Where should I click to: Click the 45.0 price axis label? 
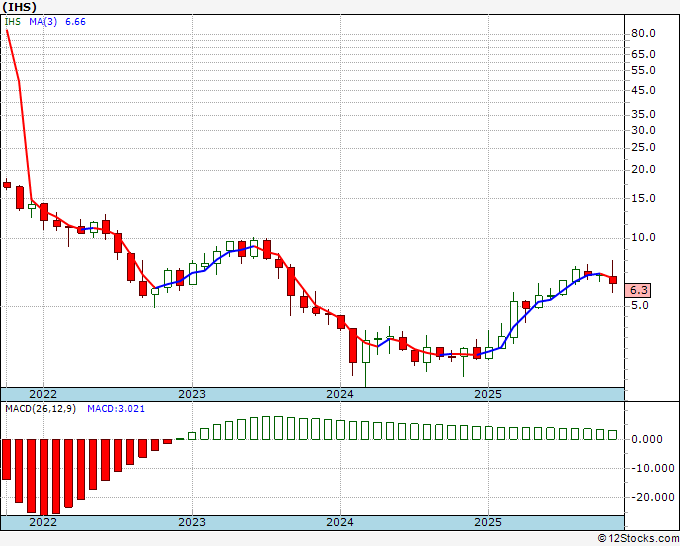643,90
